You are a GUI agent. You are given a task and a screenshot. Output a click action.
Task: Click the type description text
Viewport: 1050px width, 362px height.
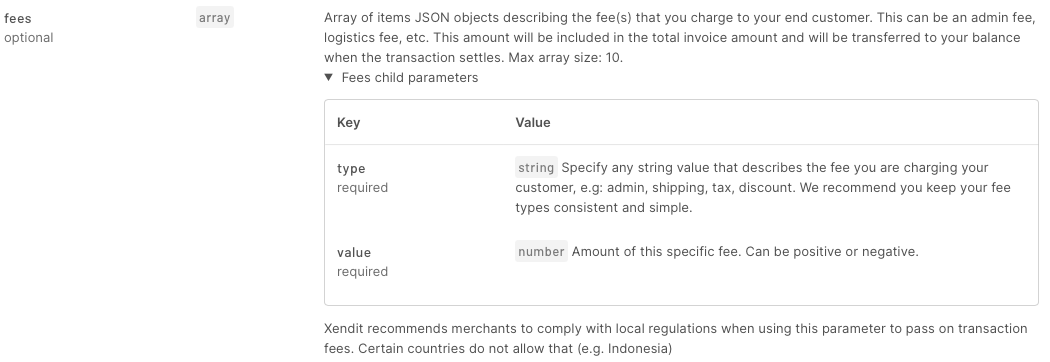coord(763,187)
